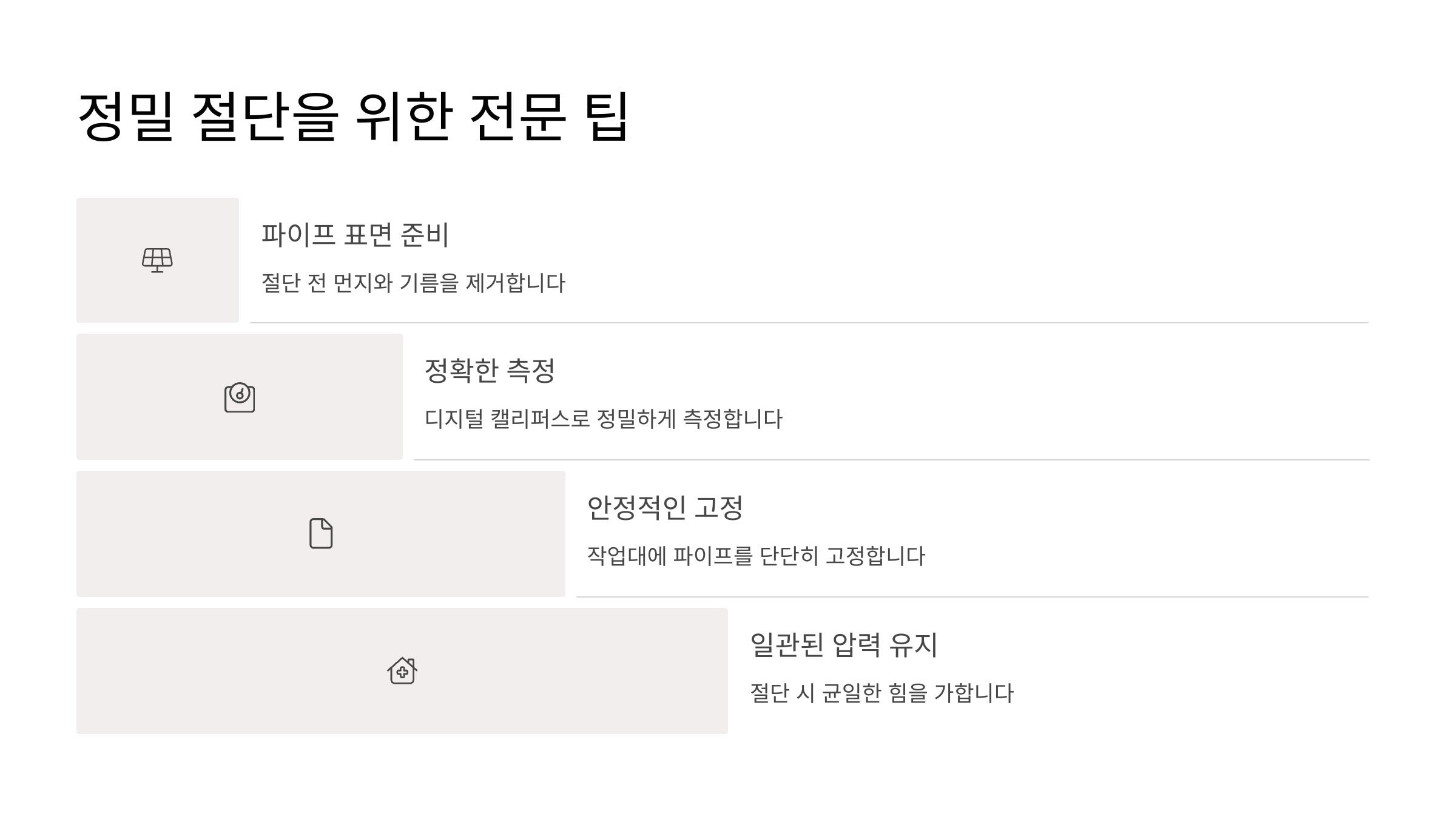Click the gray bar beside 안정적인 고정
1456x819 pixels.
pos(321,534)
